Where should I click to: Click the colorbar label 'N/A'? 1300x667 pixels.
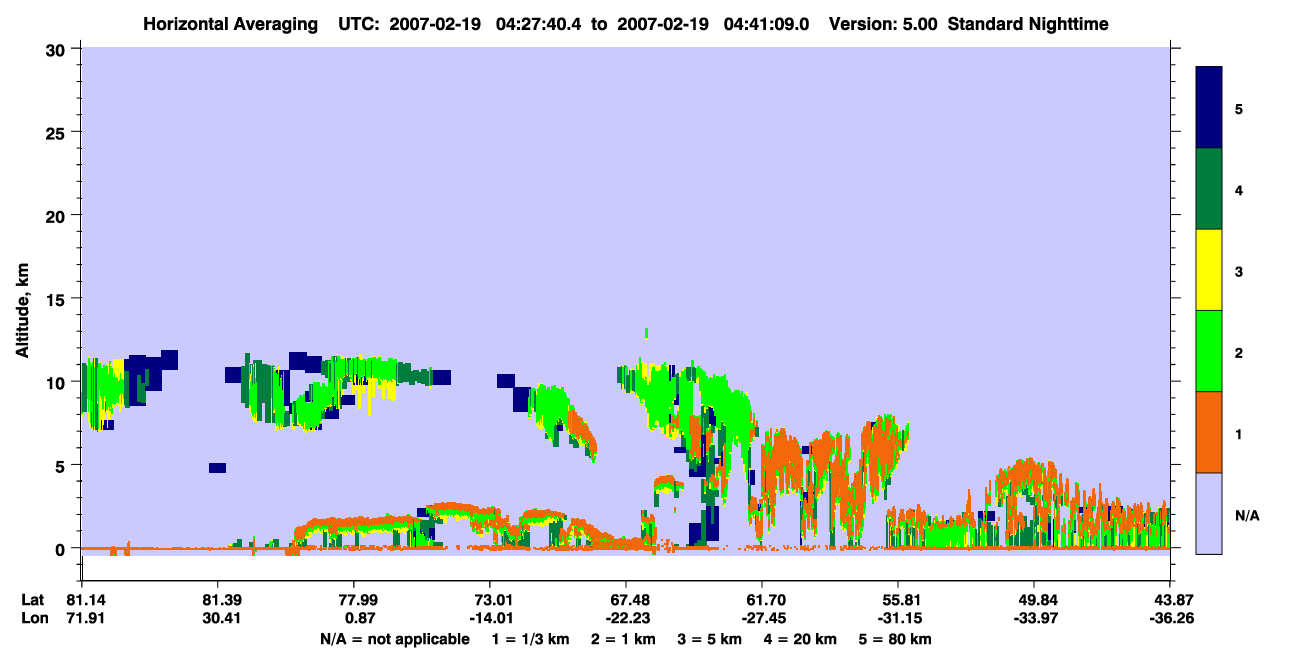1246,515
